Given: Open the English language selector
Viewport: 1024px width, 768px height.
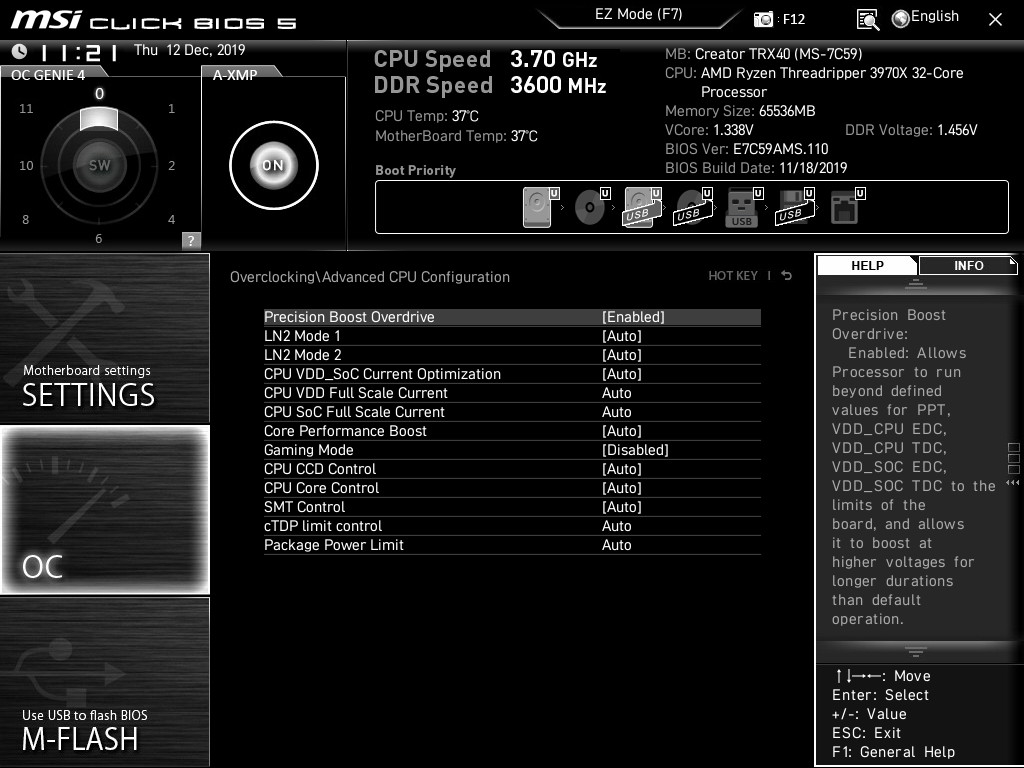Looking at the screenshot, I should (x=925, y=17).
